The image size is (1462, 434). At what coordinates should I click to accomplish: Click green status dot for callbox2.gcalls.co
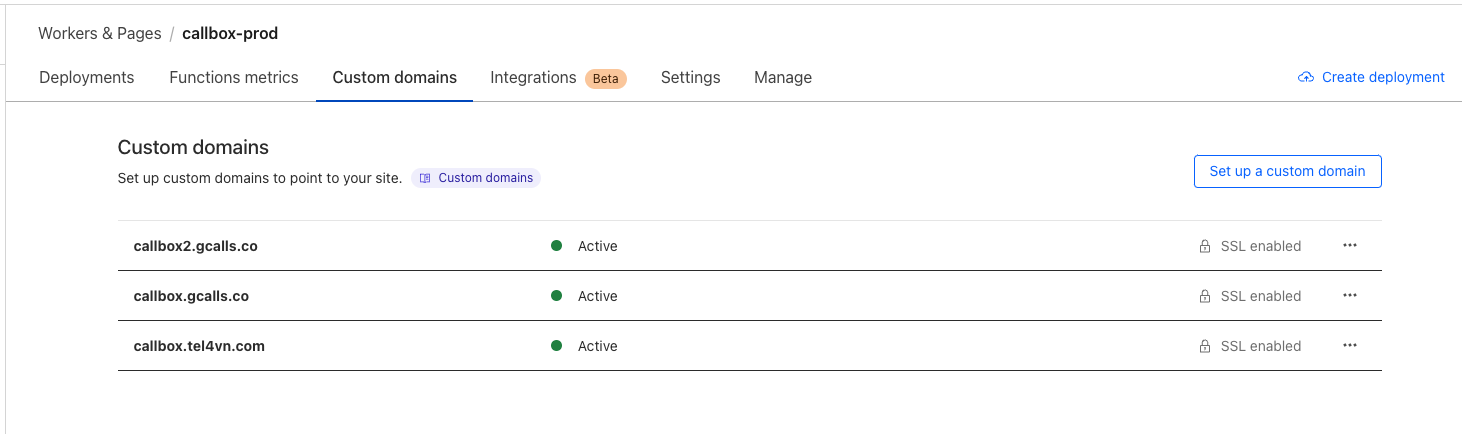[556, 246]
